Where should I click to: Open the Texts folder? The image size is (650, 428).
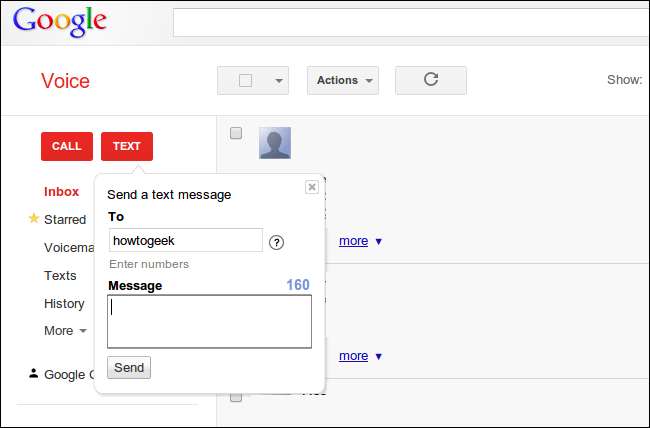60,275
